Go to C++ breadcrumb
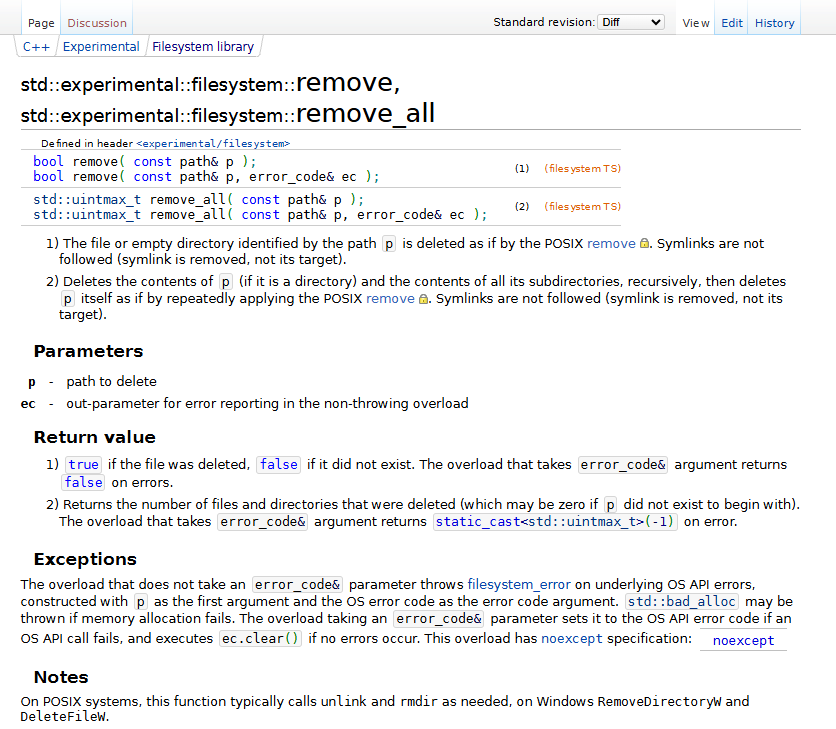This screenshot has height=729, width=836. [36, 47]
